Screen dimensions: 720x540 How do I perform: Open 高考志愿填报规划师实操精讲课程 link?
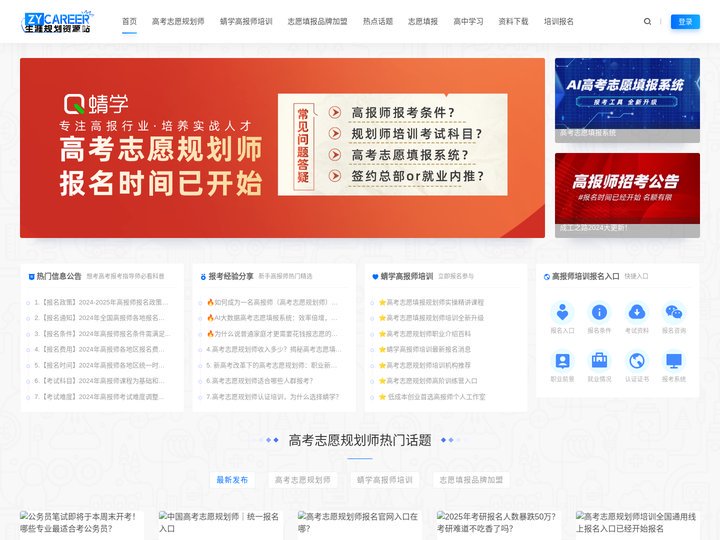431,303
